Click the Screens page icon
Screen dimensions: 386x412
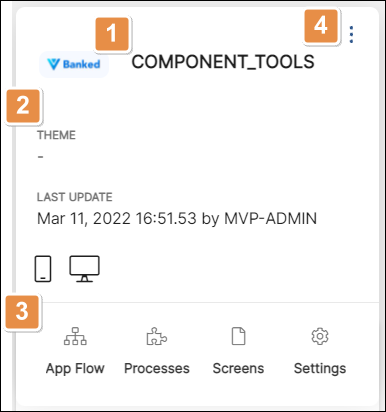tap(239, 336)
